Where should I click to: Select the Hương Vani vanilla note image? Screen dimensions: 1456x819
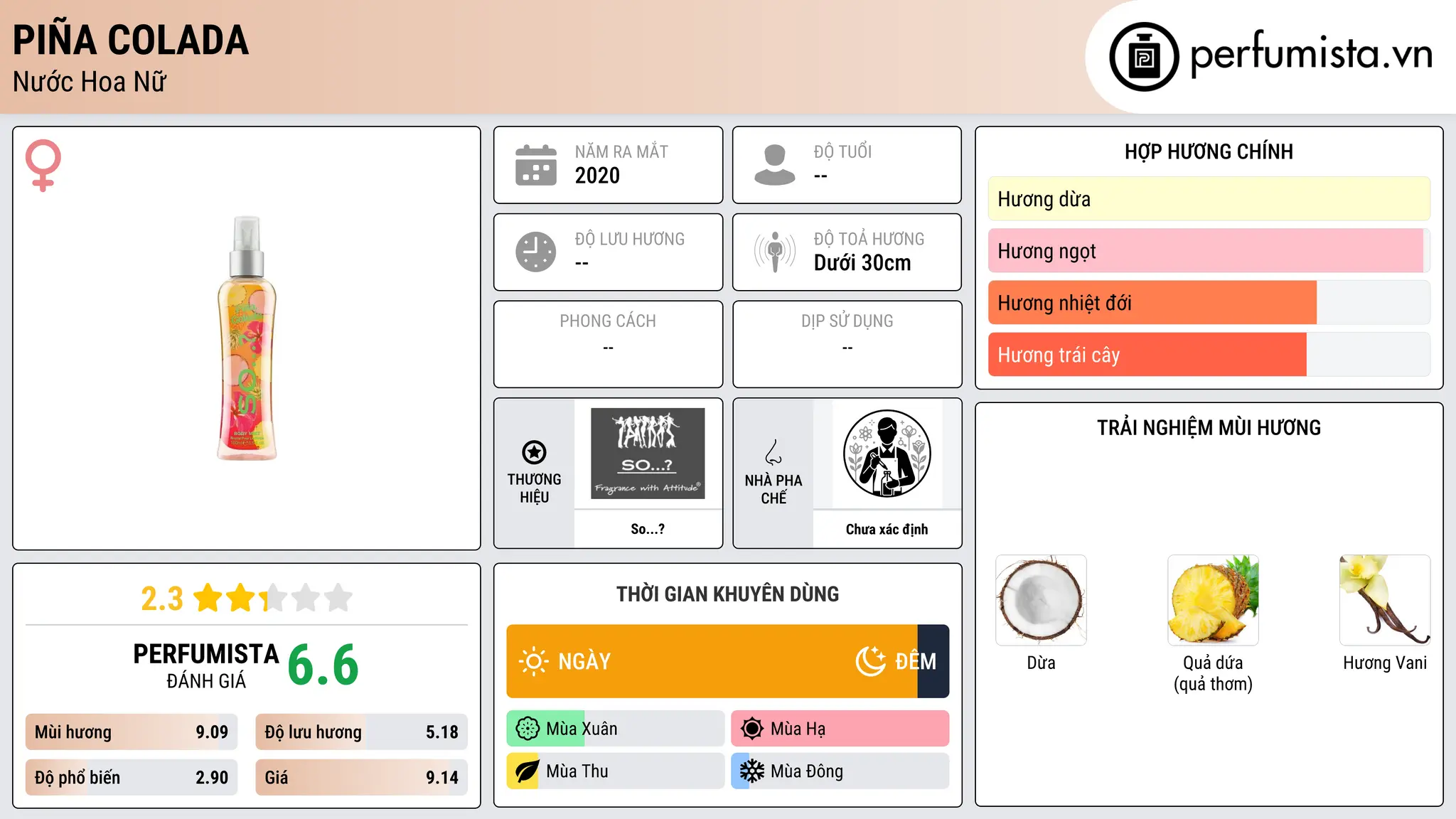point(1385,600)
